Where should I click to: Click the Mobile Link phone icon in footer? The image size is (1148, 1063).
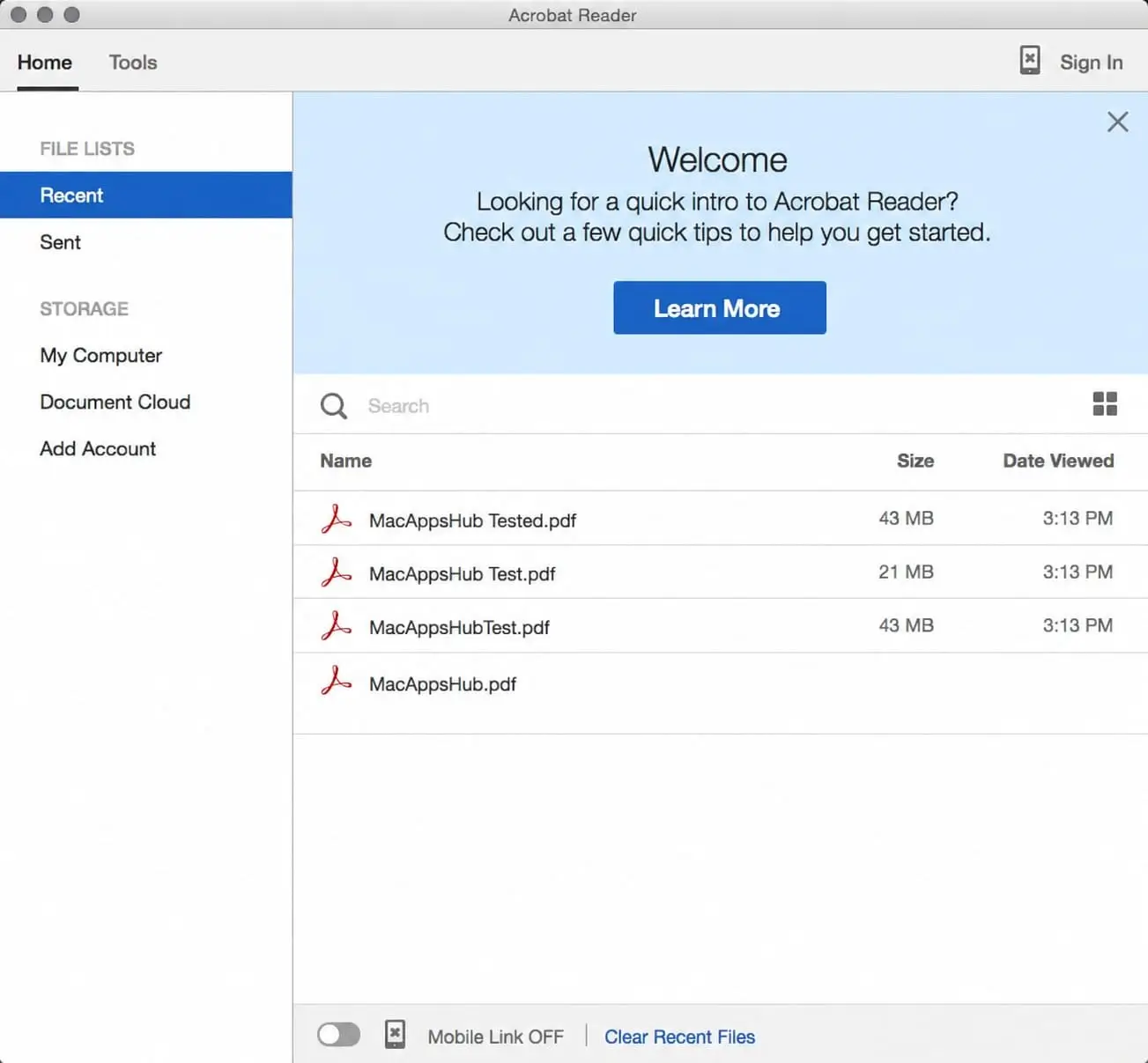point(395,1035)
